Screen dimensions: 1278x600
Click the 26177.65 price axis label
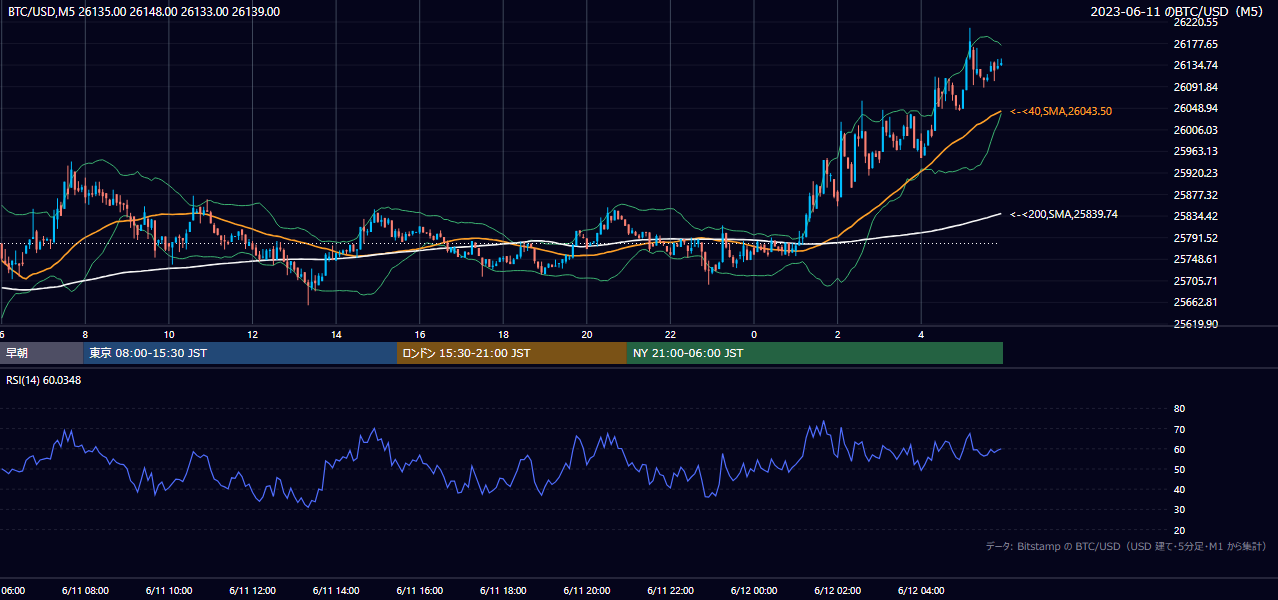click(x=1195, y=44)
